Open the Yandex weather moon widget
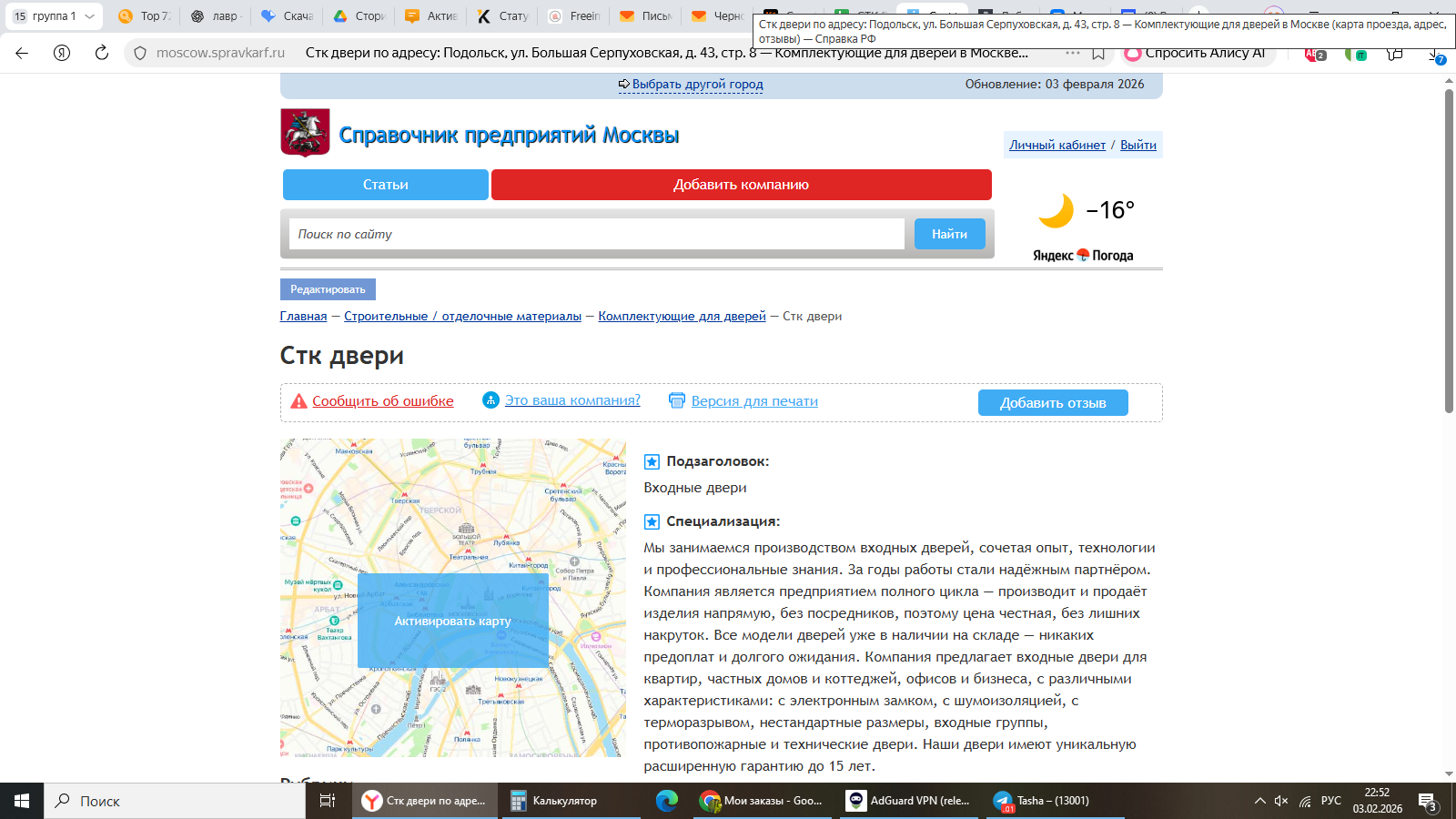This screenshot has height=819, width=1456. tap(1057, 210)
